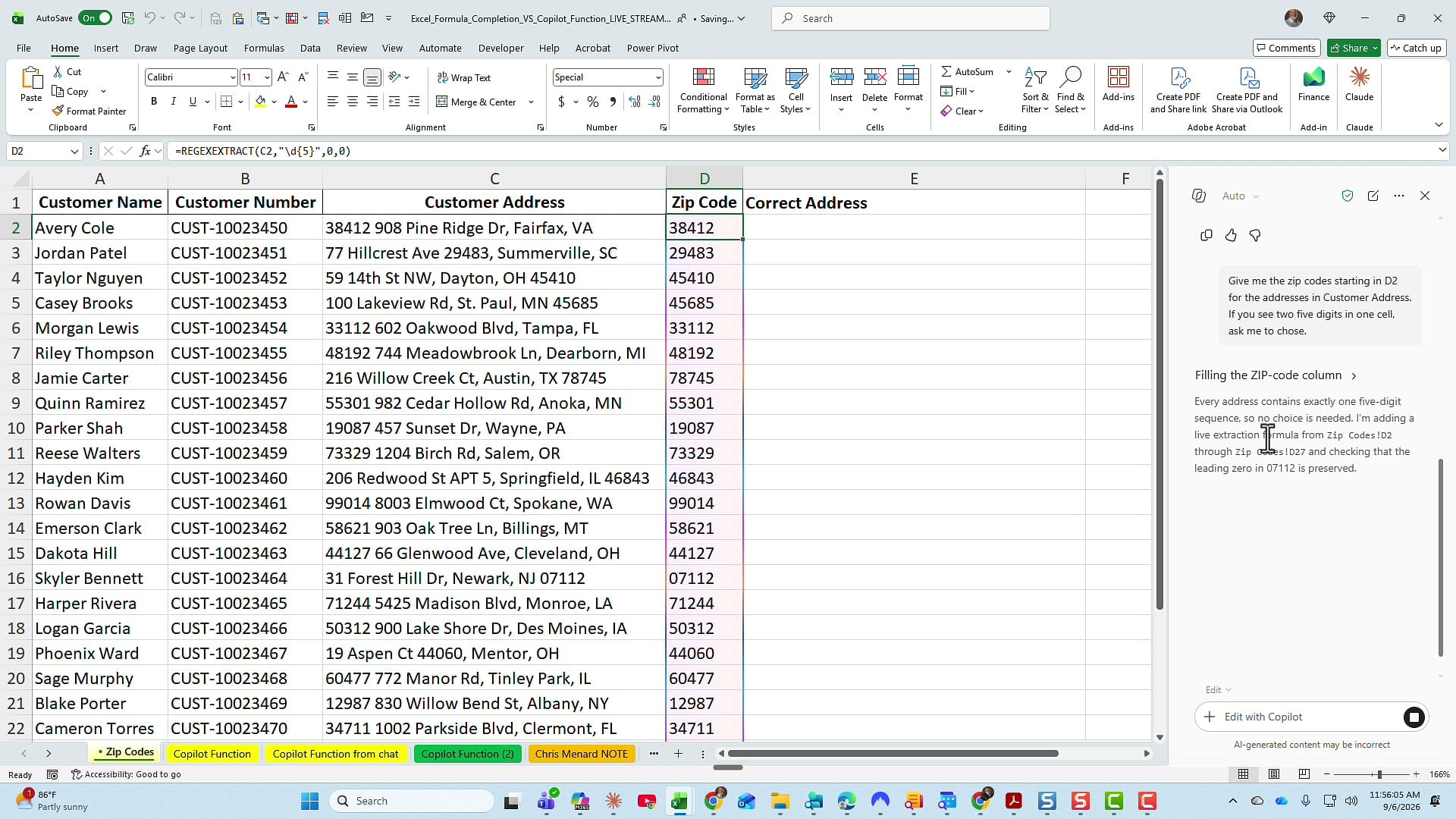The width and height of the screenshot is (1456, 819).
Task: Toggle AutoSave switch
Action: [96, 18]
